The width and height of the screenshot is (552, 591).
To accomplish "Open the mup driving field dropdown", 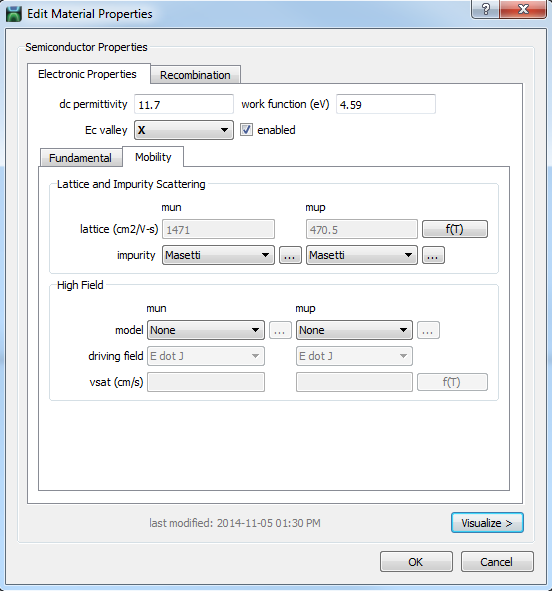I will point(354,356).
